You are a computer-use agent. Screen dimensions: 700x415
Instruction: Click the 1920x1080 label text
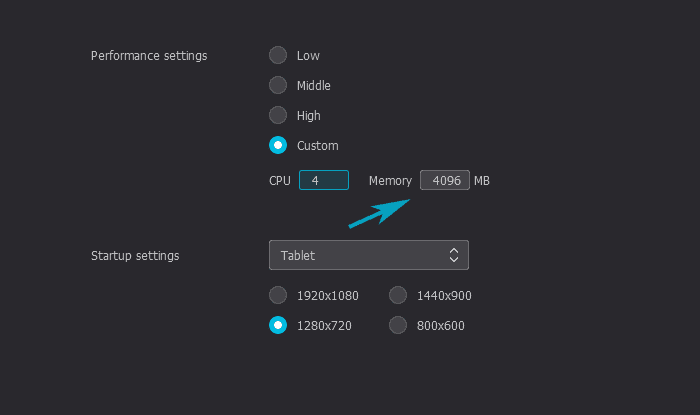pos(328,296)
